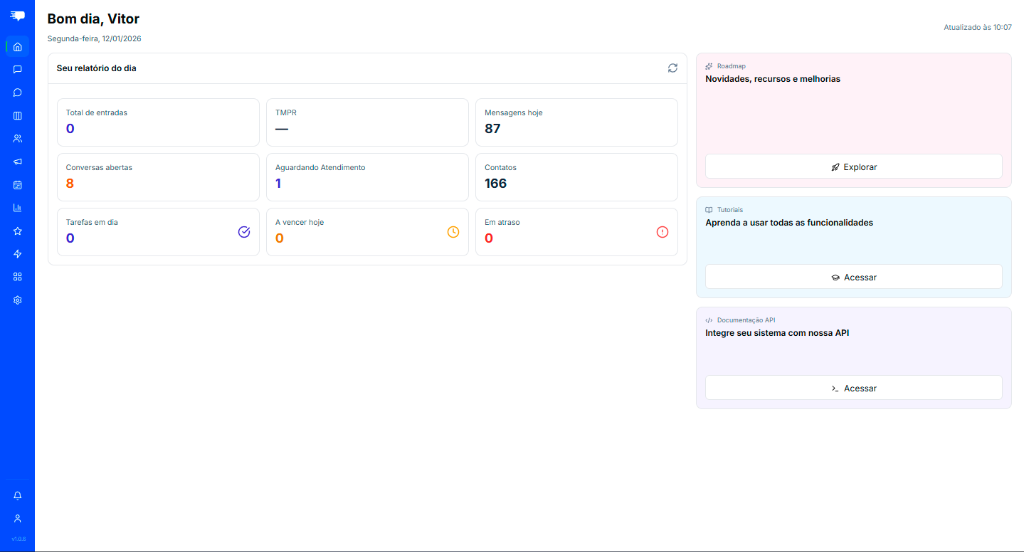The height and width of the screenshot is (552, 1024).
Task: Click the 'Atualizado às 10:07' text
Action: click(x=977, y=27)
